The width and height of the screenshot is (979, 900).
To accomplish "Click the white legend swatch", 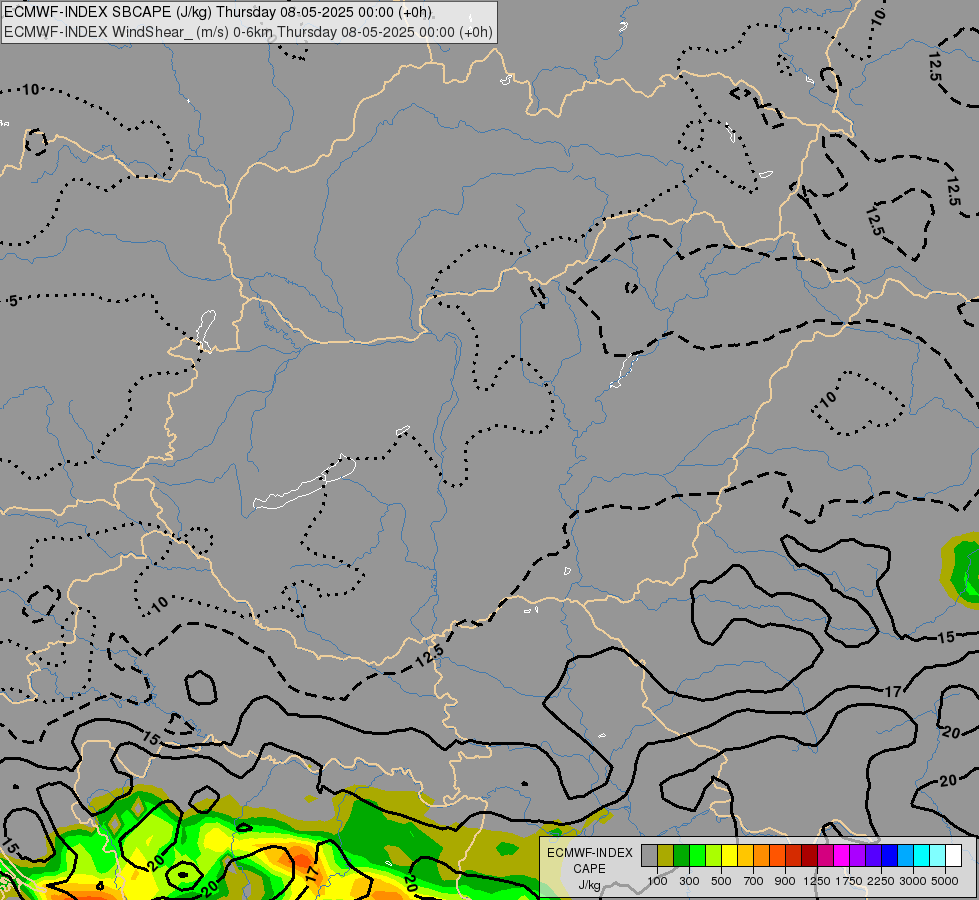I will click(954, 855).
